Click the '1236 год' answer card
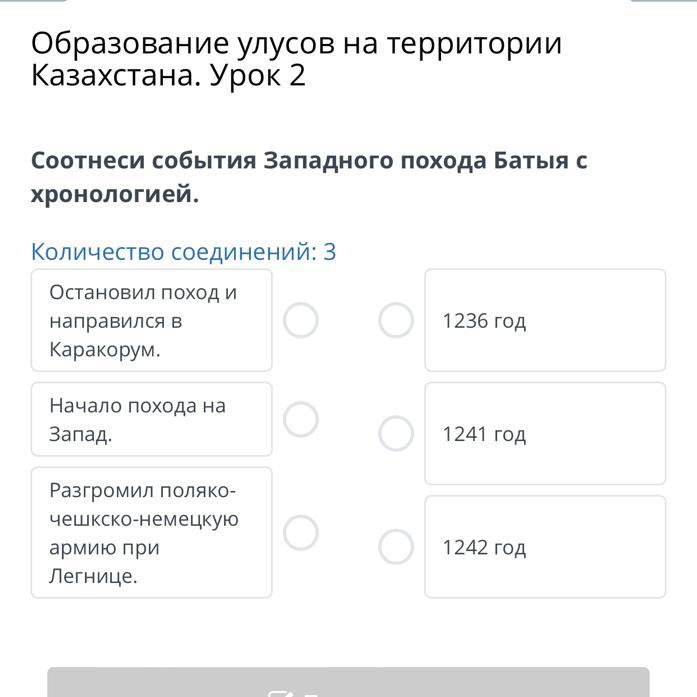 coord(545,321)
